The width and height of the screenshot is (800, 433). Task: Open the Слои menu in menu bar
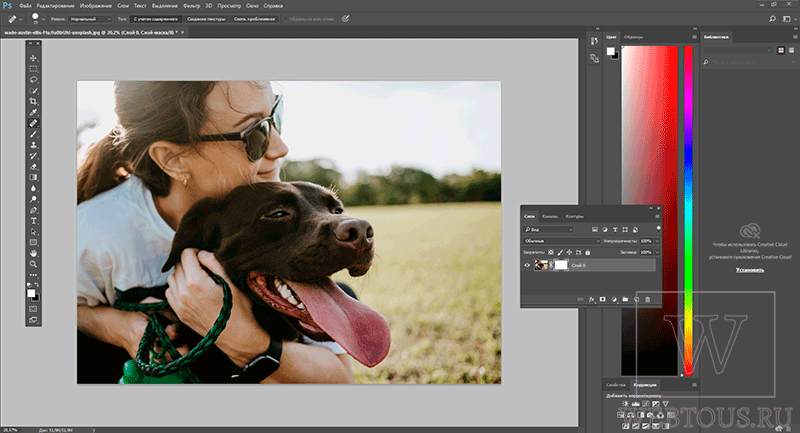tap(123, 6)
